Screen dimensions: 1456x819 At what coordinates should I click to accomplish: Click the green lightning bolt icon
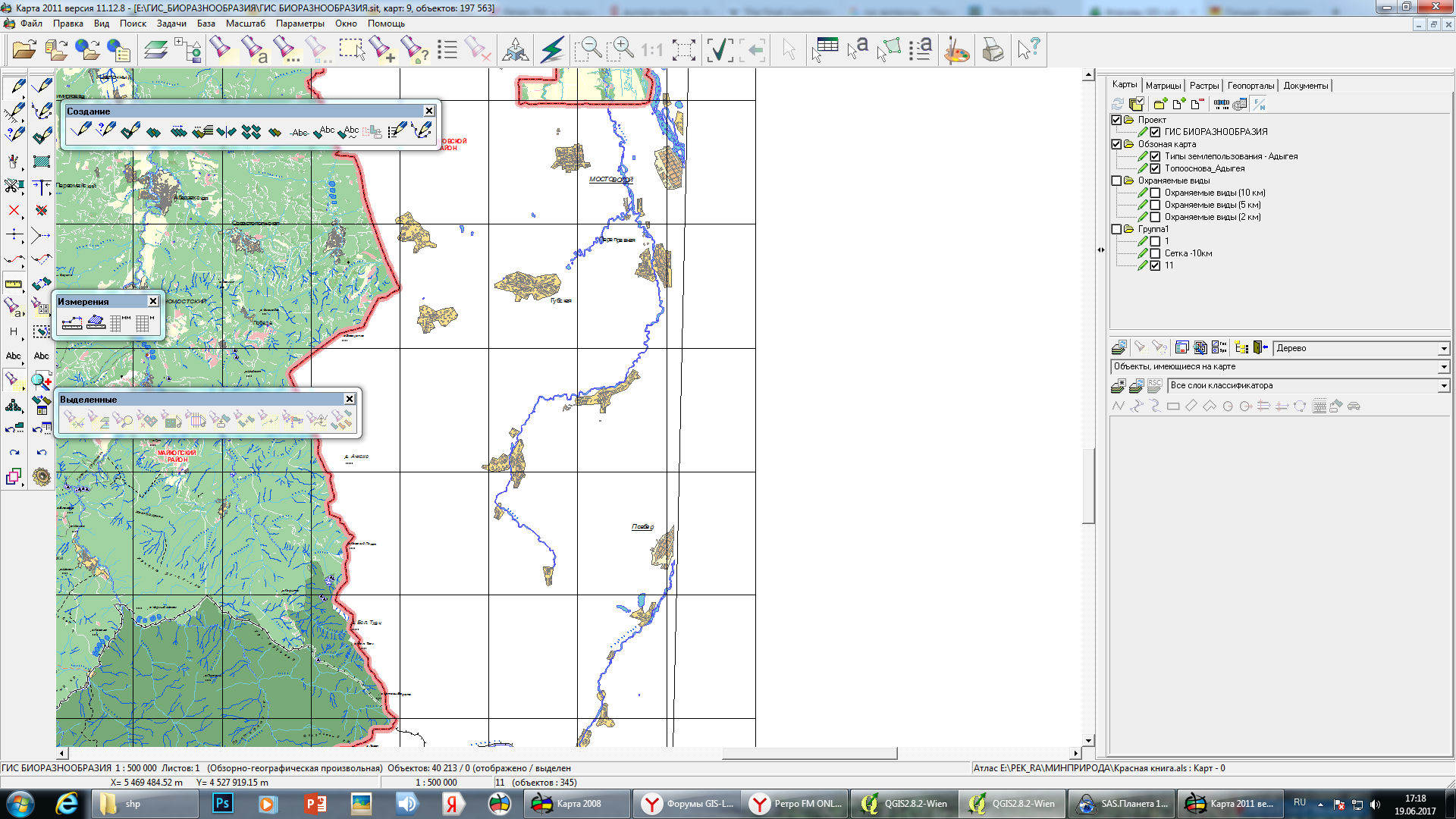pyautogui.click(x=552, y=50)
